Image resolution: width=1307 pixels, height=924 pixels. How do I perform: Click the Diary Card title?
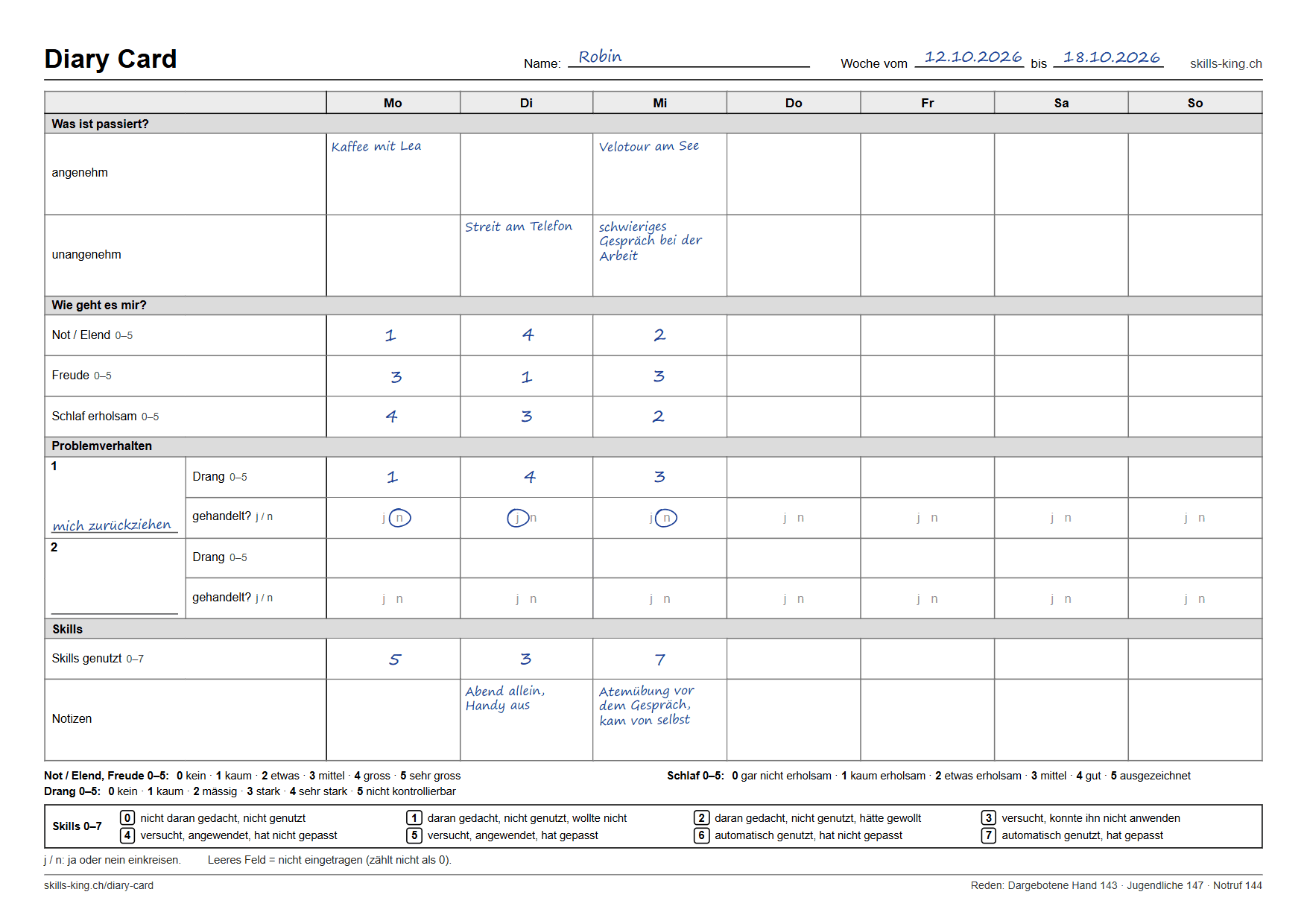pyautogui.click(x=110, y=59)
